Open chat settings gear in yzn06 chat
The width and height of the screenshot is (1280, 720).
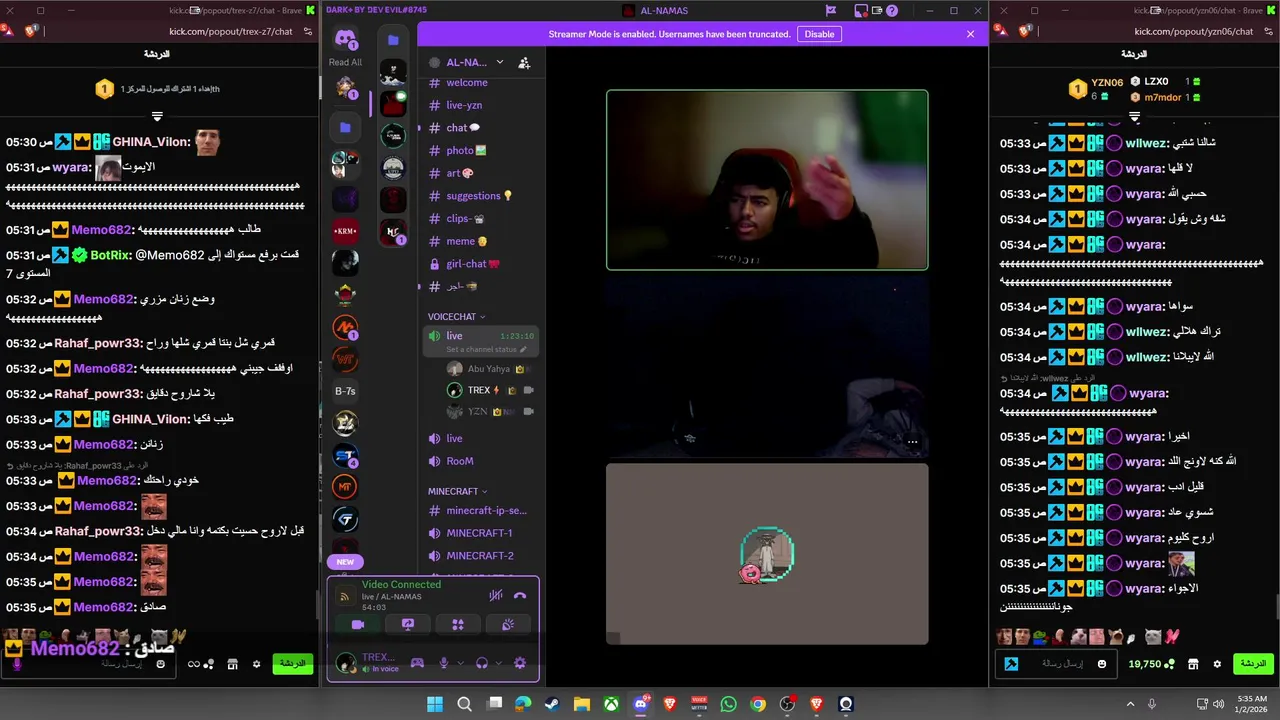click(x=1217, y=664)
